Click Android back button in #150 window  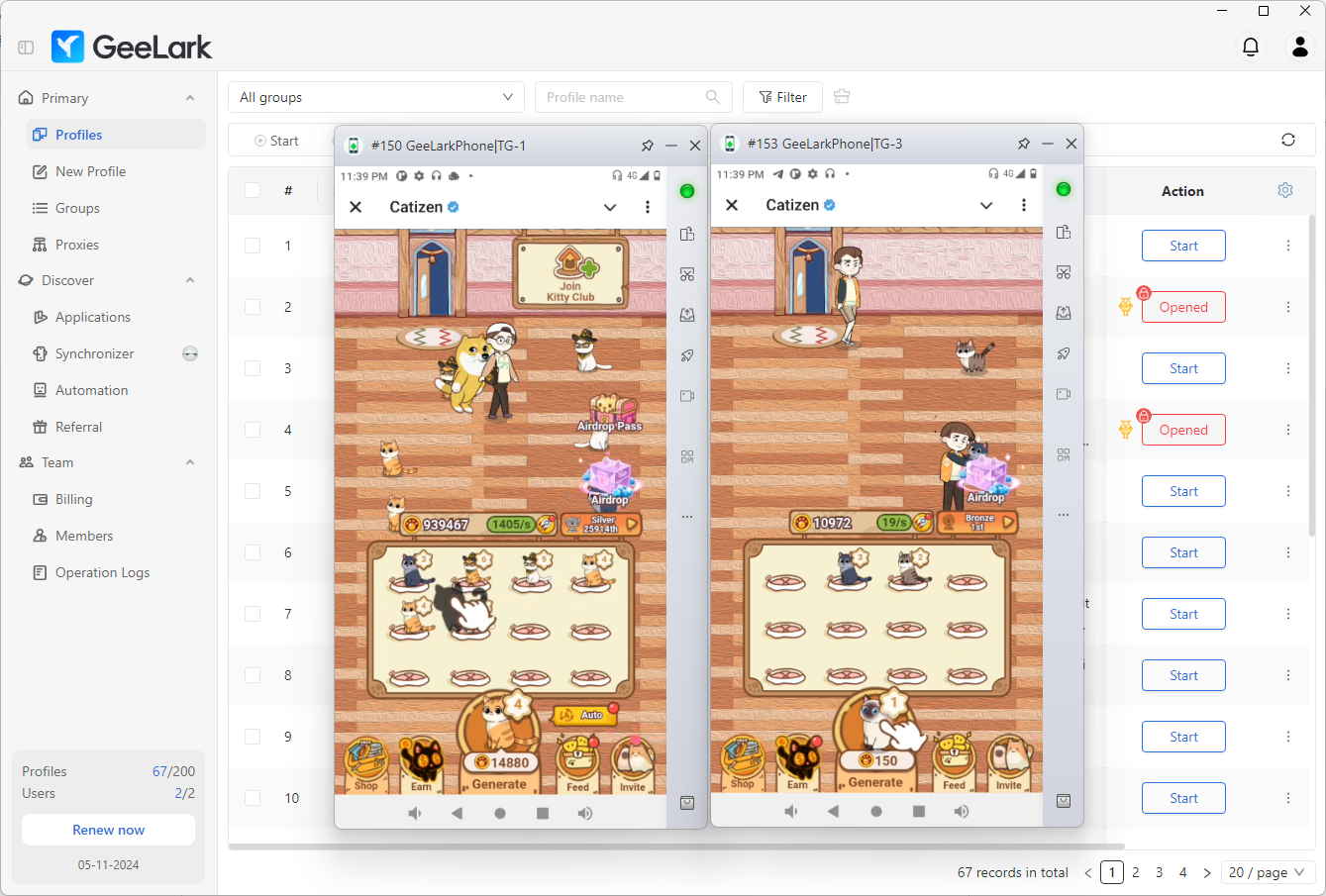[457, 813]
